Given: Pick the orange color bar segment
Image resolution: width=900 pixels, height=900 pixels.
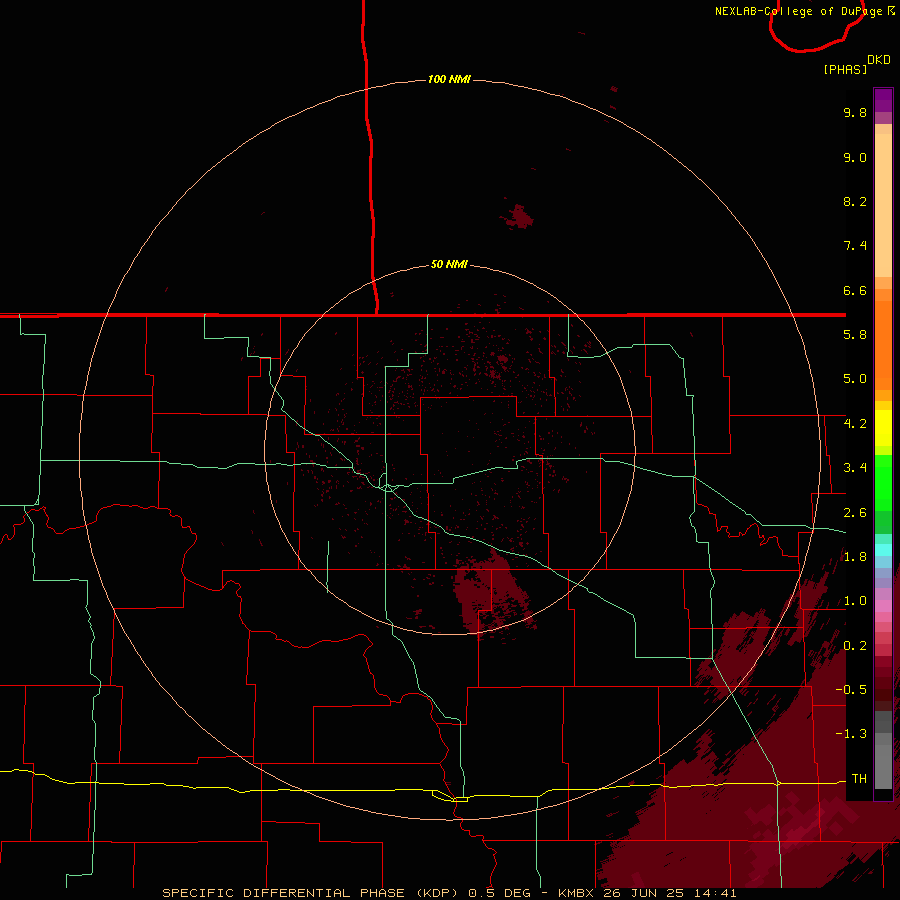Looking at the screenshot, I should (883, 345).
